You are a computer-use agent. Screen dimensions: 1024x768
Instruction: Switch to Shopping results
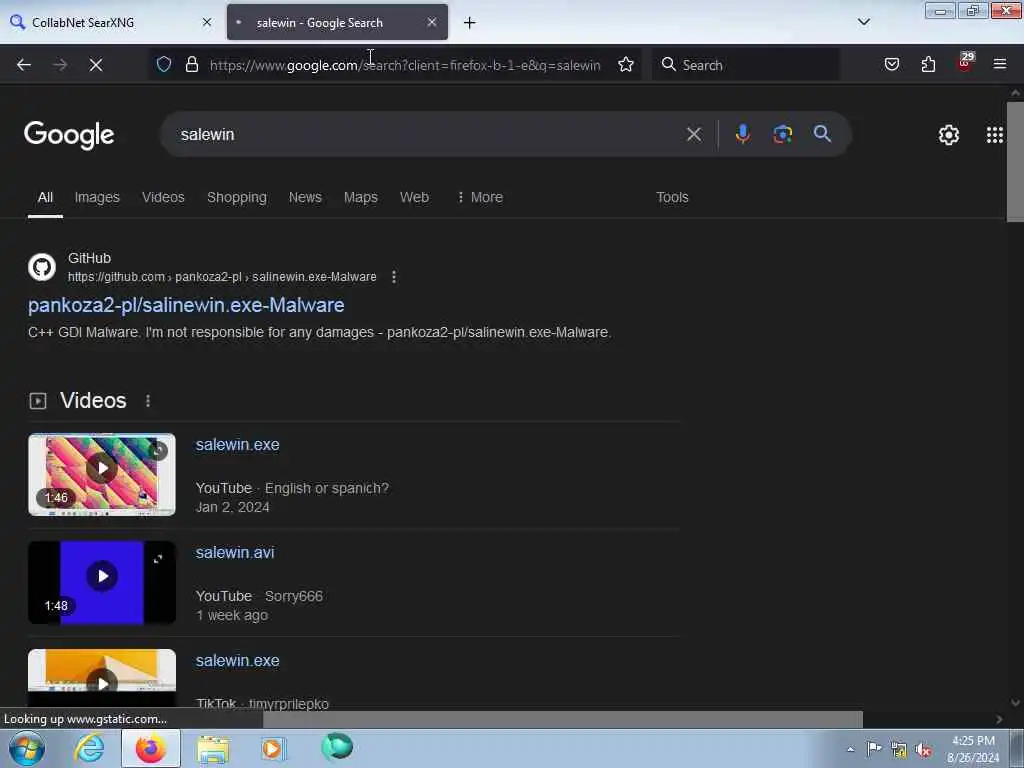pyautogui.click(x=236, y=197)
